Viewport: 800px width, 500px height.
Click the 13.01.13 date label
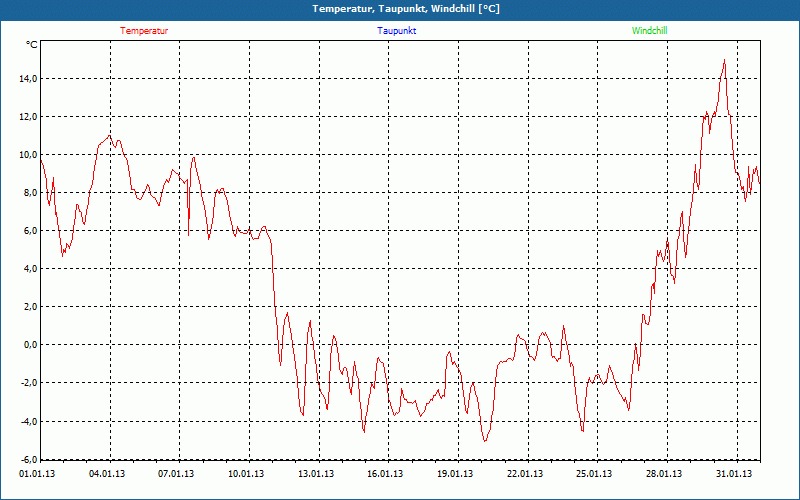tap(316, 474)
